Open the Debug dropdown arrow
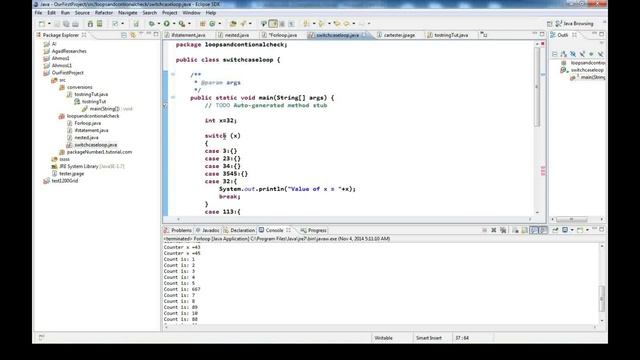640x360 pixels. pyautogui.click(x=158, y=24)
